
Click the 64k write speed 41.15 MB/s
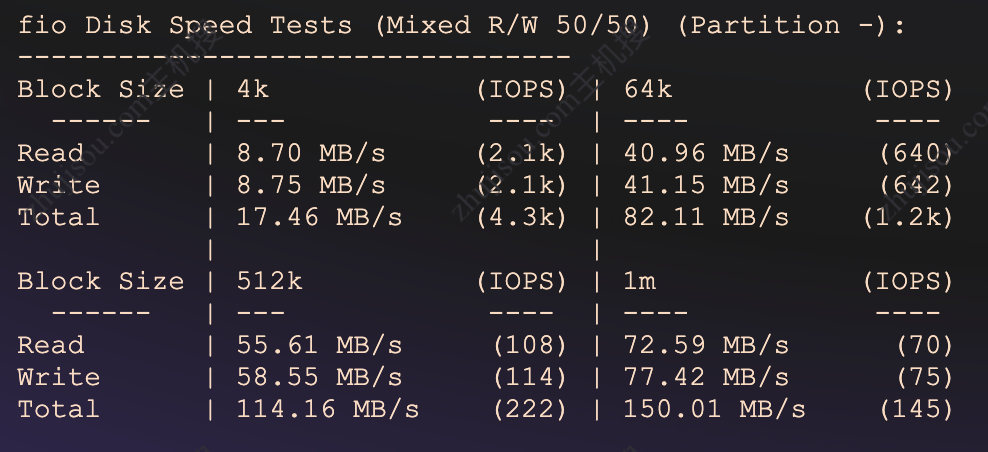(706, 185)
